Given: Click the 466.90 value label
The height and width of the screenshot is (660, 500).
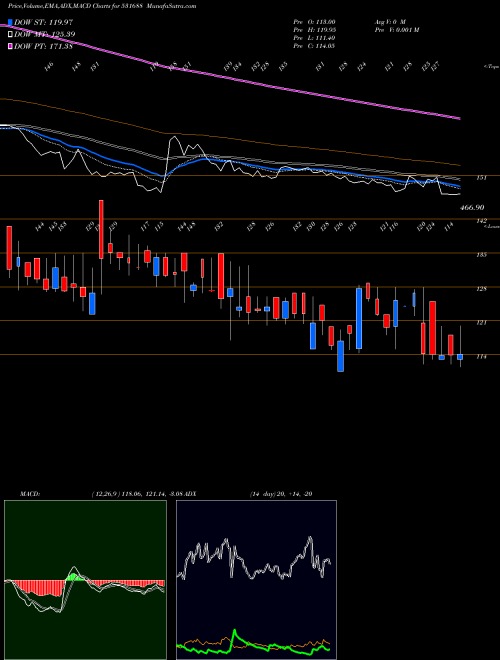Looking at the screenshot, I should point(472,208).
